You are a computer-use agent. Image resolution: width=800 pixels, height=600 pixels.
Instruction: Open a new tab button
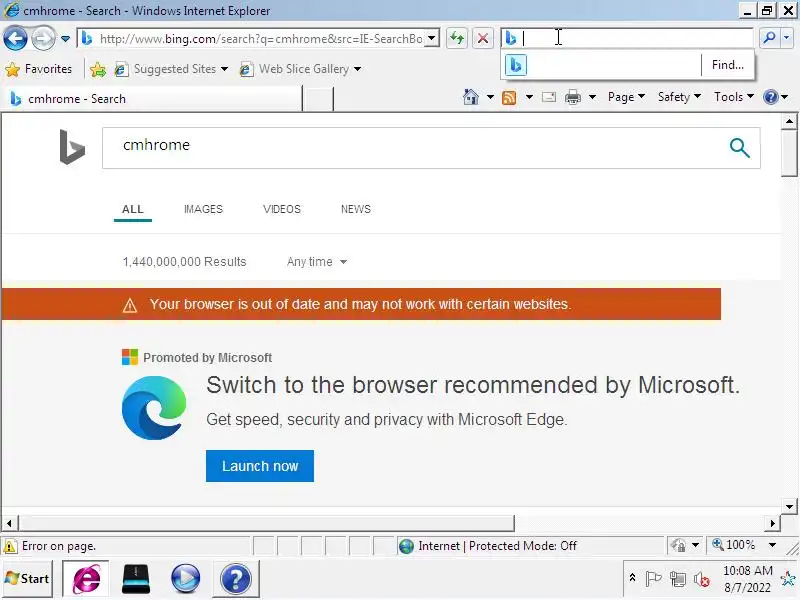click(x=317, y=98)
